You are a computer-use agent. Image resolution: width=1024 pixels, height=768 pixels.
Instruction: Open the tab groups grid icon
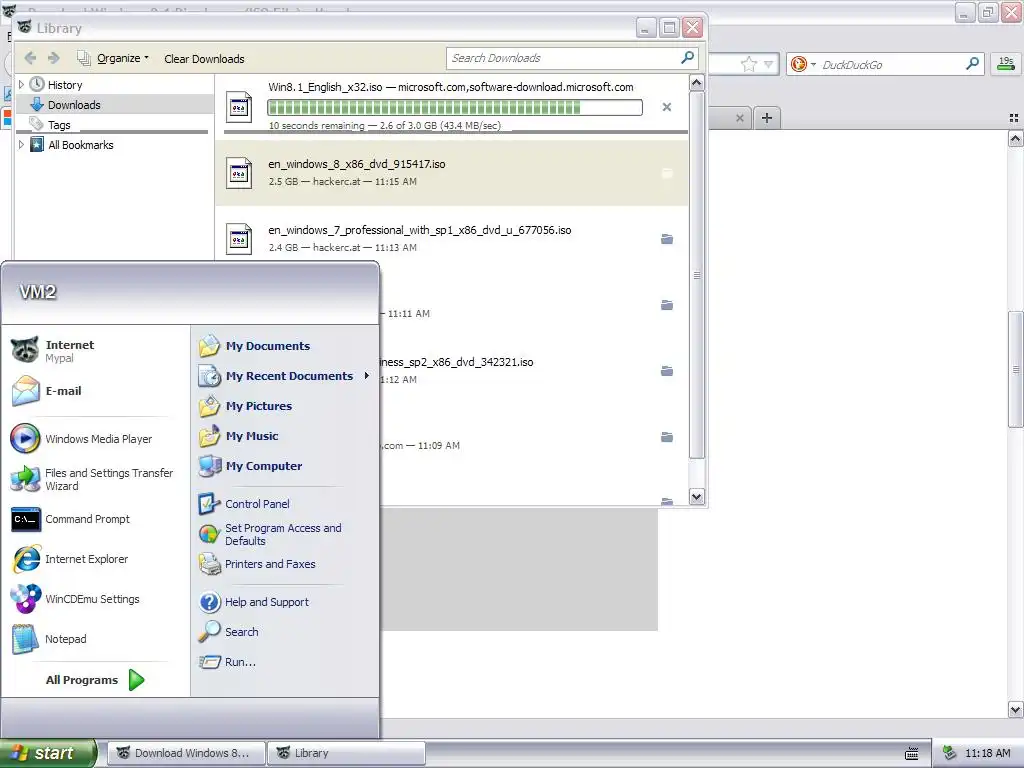(x=1014, y=118)
